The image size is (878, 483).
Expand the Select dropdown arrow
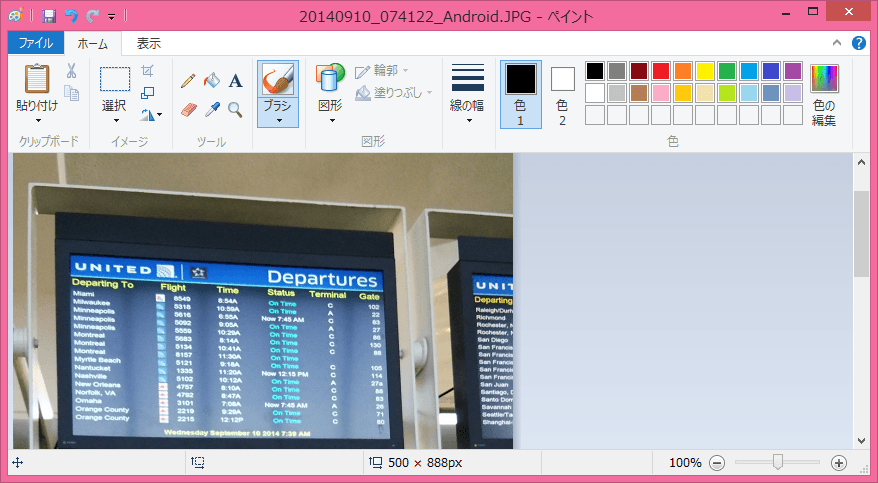pos(116,120)
